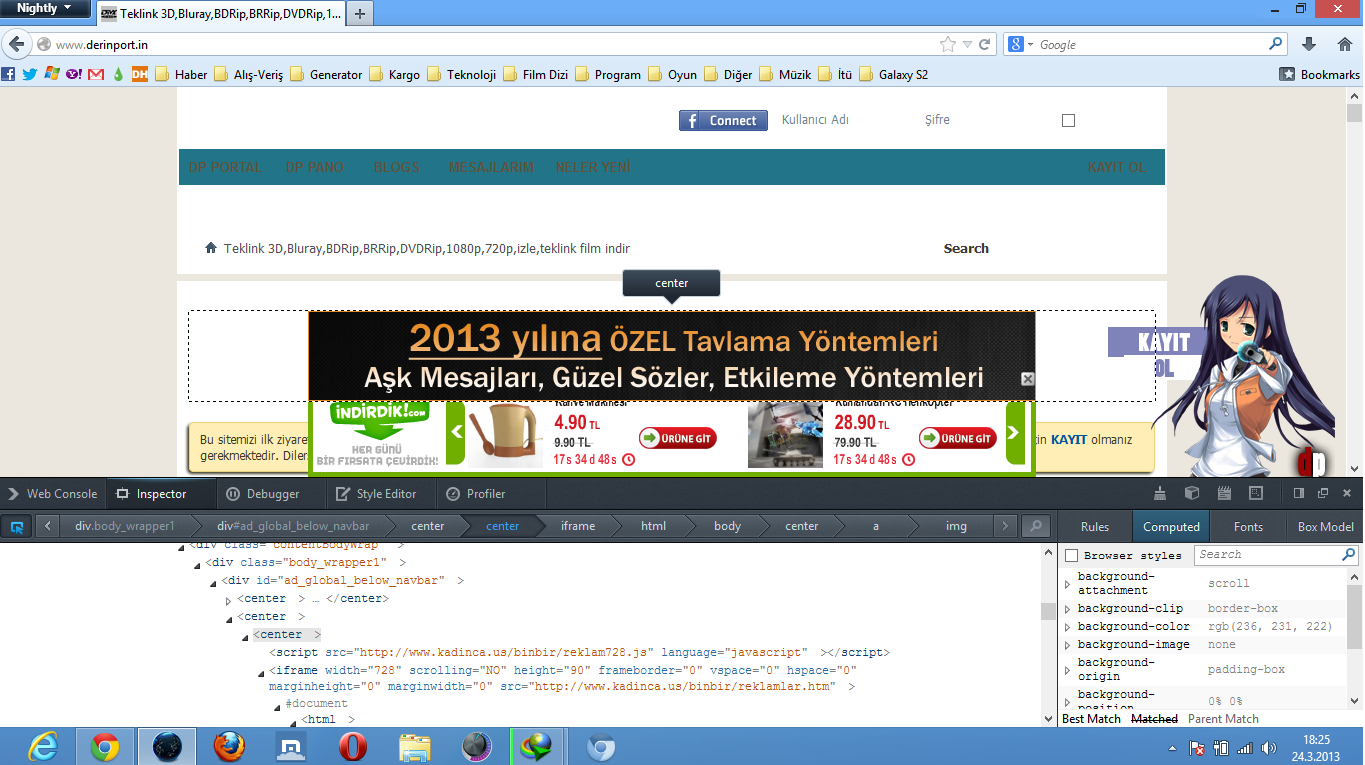Close the developer tools panel
Image resolution: width=1365 pixels, height=765 pixels.
pos(1346,493)
